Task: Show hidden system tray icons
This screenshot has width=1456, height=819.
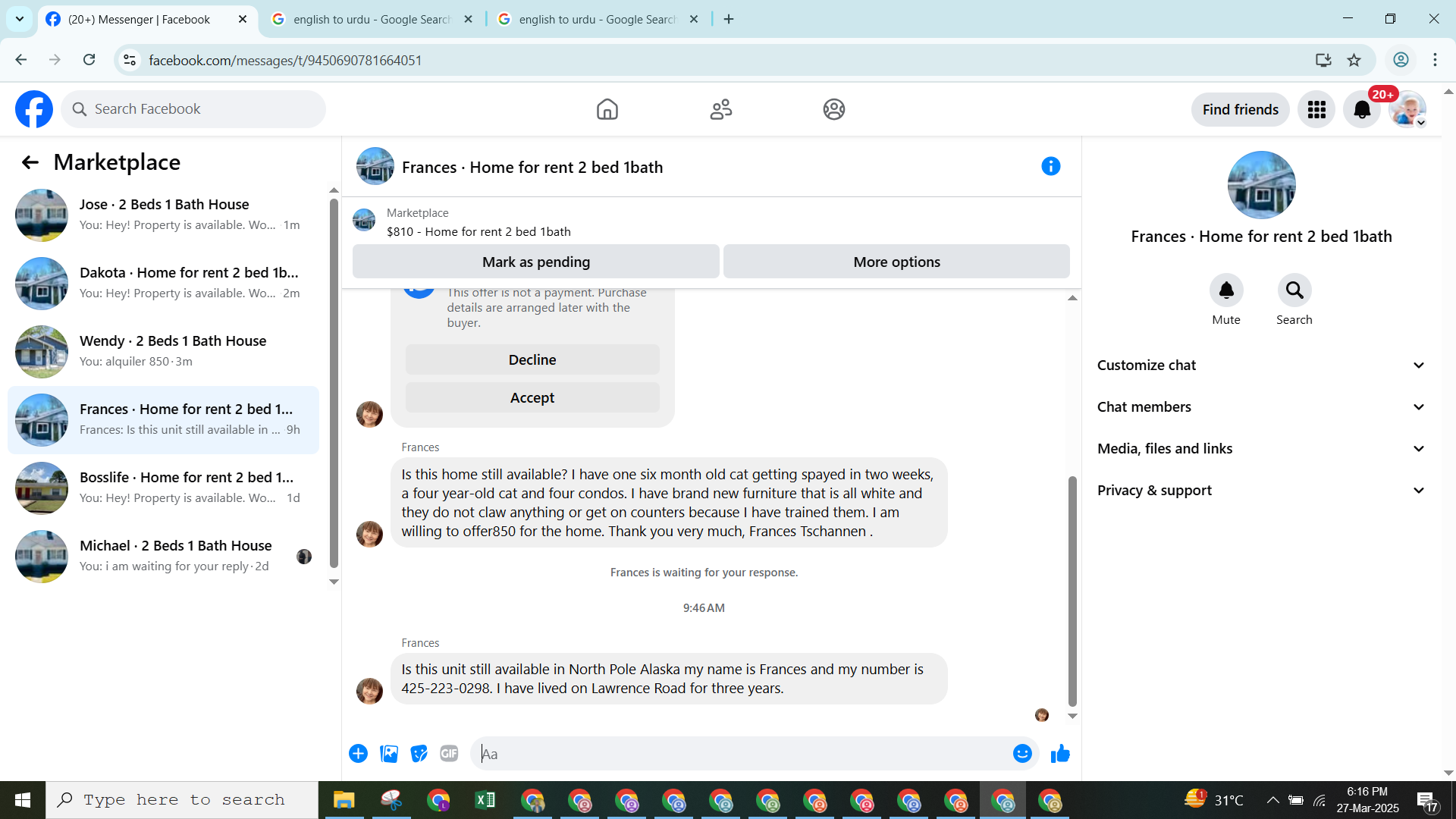Action: (1273, 800)
